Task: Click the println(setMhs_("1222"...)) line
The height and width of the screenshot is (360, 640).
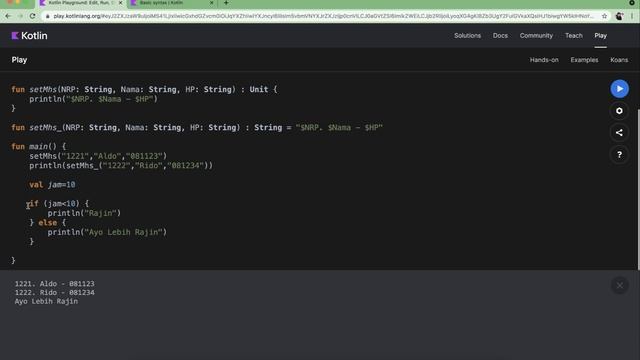Action: coord(121,165)
